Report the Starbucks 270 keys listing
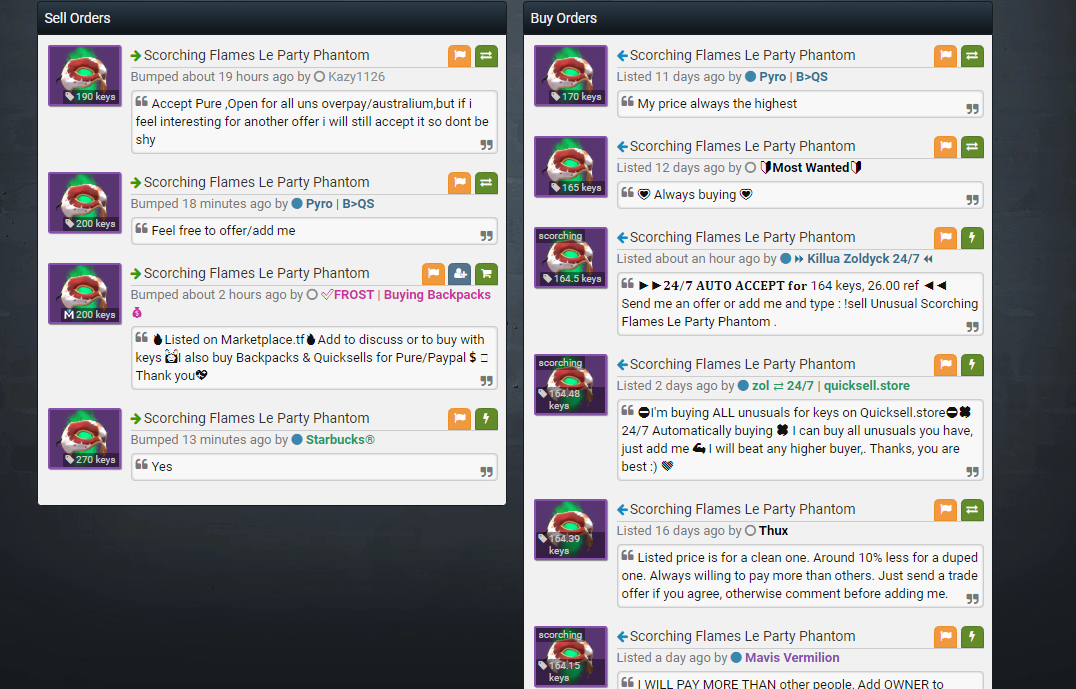Viewport: 1076px width, 689px height. click(x=459, y=419)
